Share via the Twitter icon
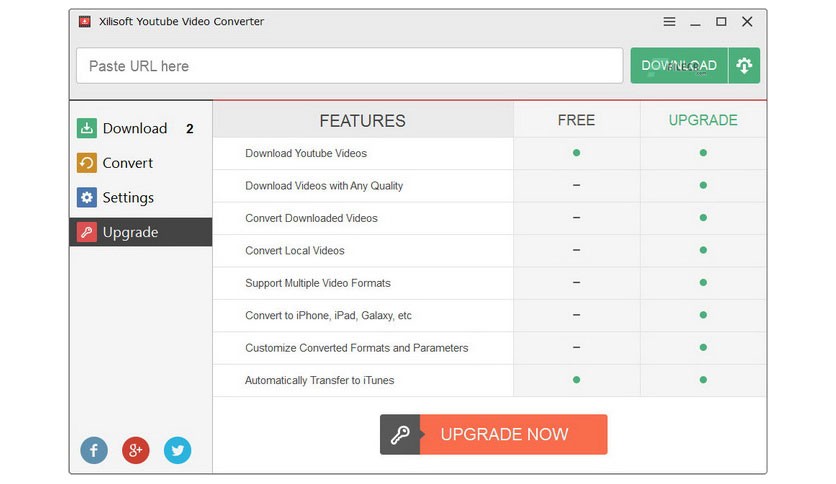The width and height of the screenshot is (836, 484). pos(178,450)
